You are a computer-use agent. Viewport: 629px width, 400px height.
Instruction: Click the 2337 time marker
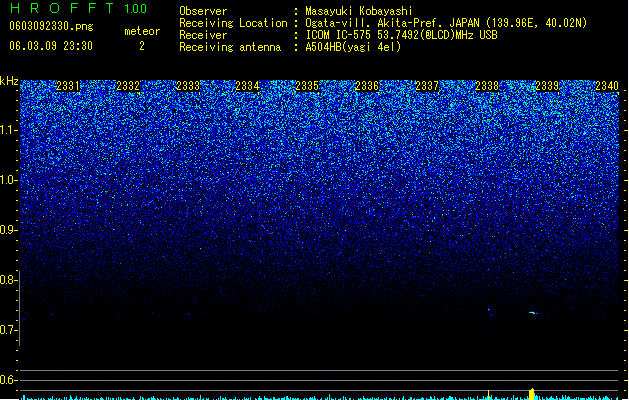(427, 86)
